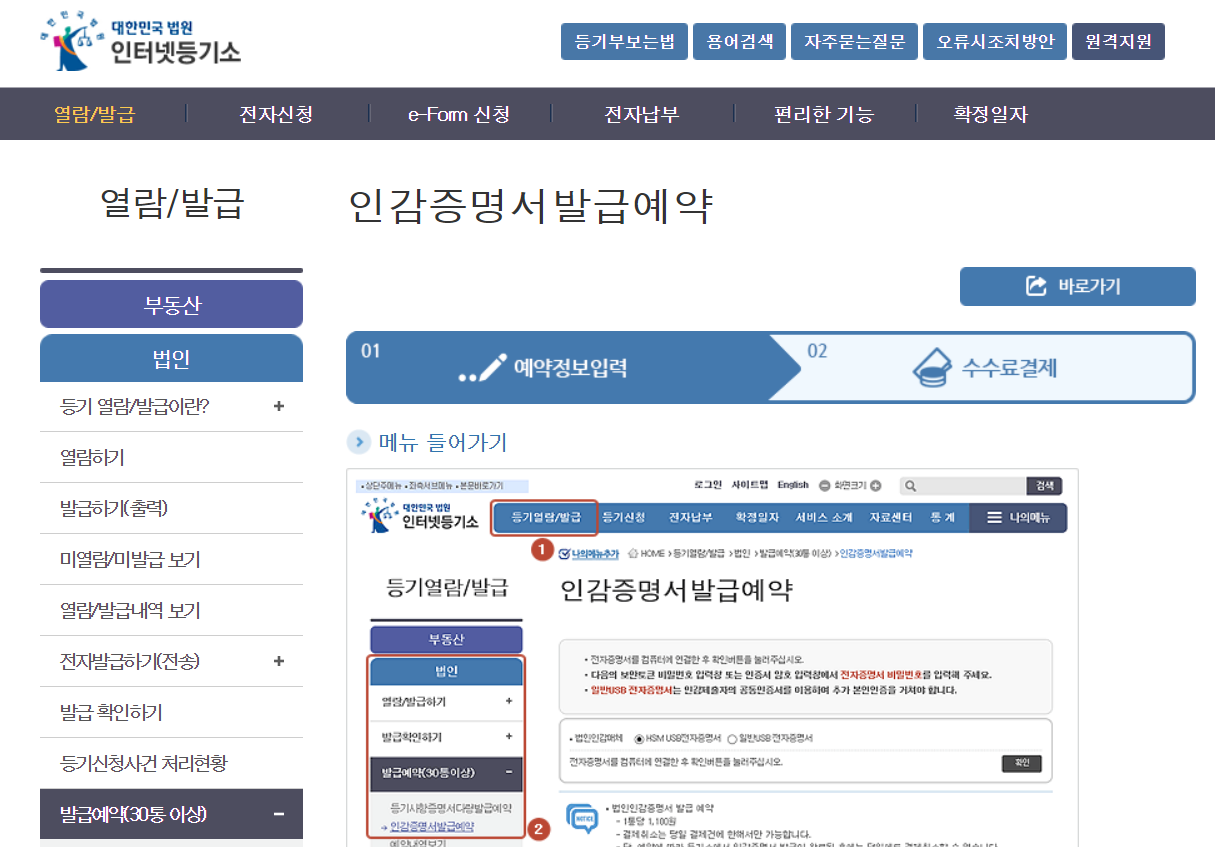Collapse 발급예약(30통 이상) with its minus sign
Viewport: 1224px width, 847px height.
point(278,814)
